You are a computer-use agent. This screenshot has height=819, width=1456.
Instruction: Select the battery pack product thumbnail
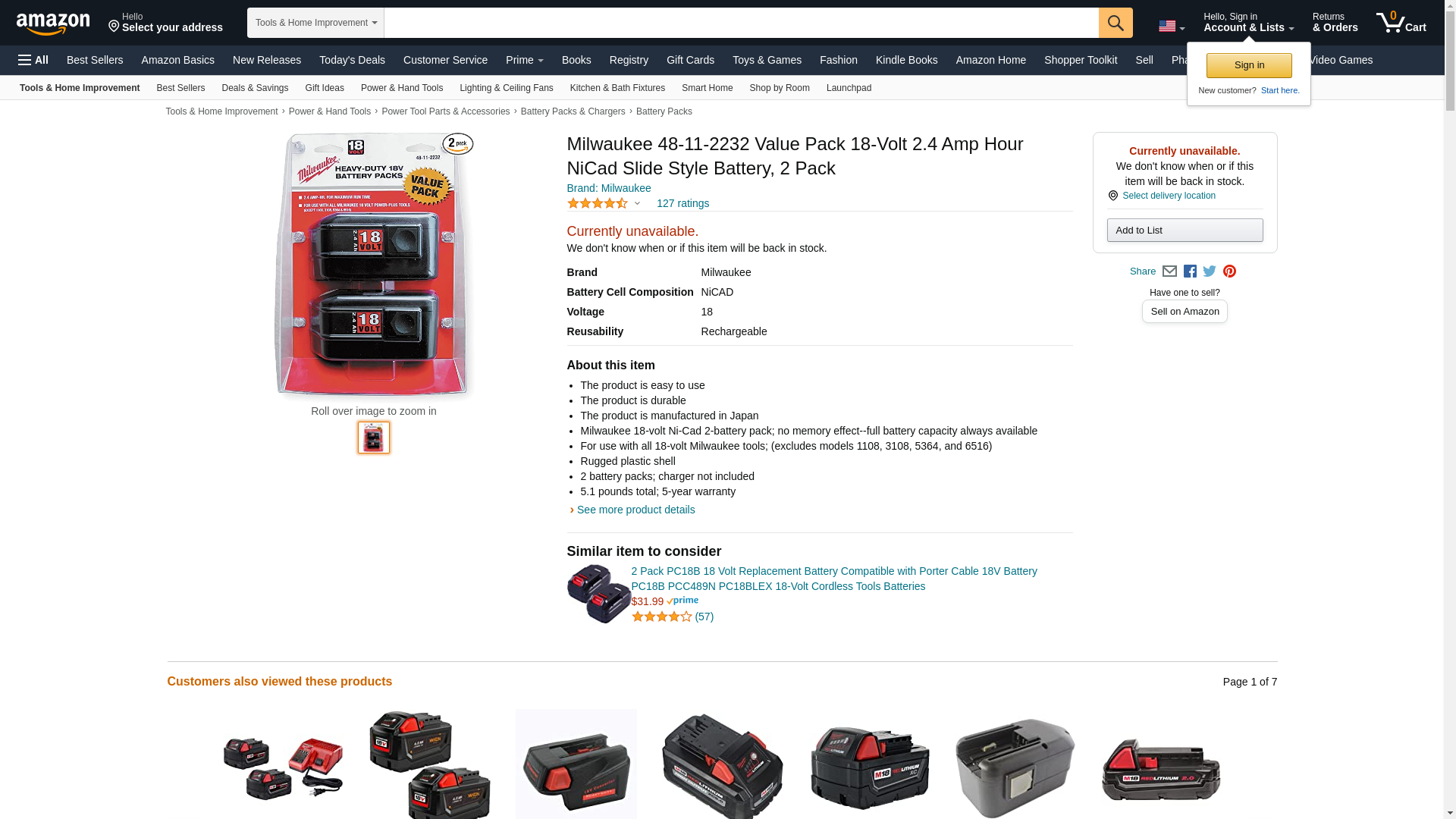tap(374, 438)
